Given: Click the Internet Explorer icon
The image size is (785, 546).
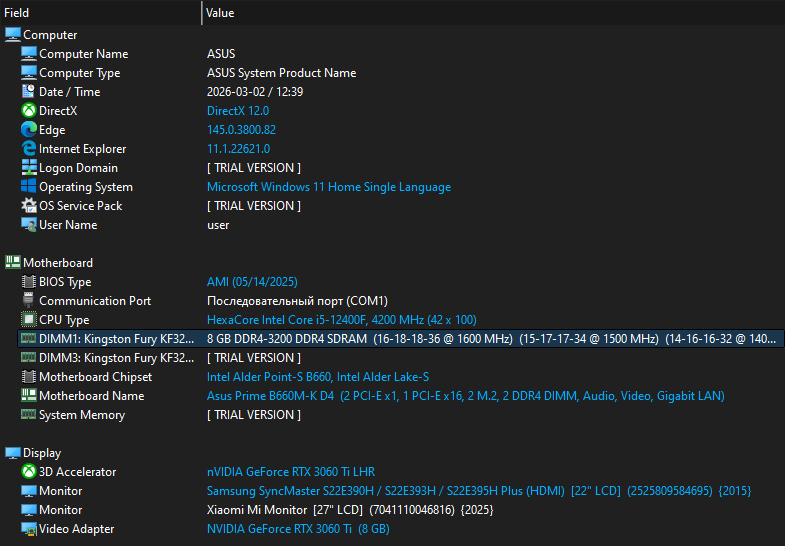Looking at the screenshot, I should pos(29,149).
